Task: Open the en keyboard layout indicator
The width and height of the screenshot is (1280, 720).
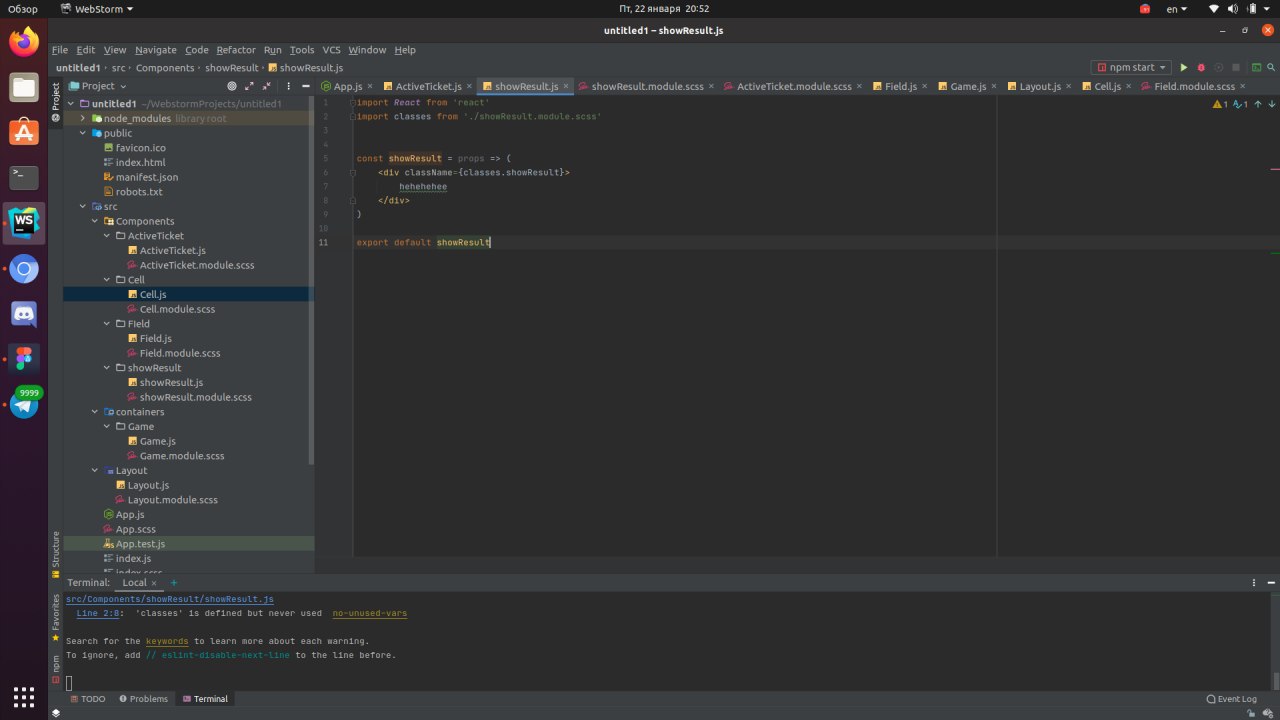Action: pos(1177,8)
